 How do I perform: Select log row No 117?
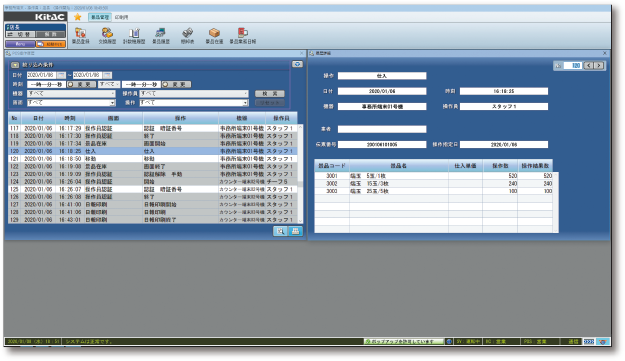click(x=153, y=128)
